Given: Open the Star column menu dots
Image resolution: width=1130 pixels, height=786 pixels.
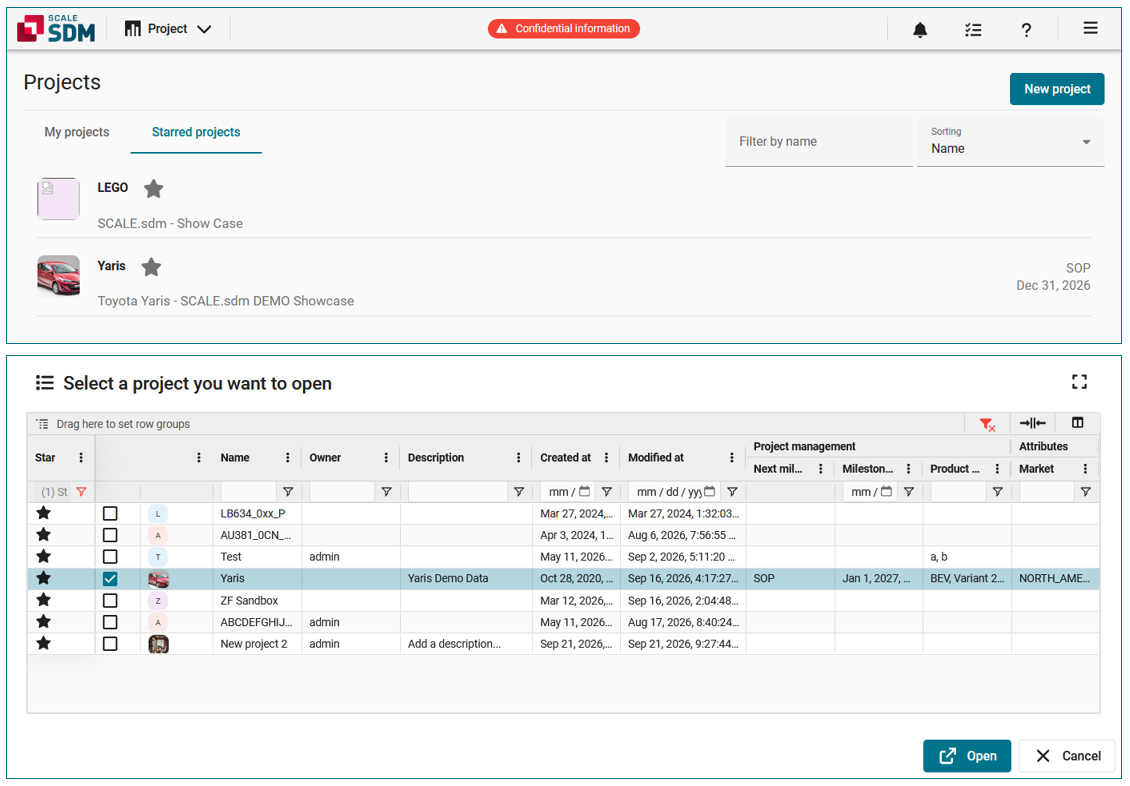Looking at the screenshot, I should pos(81,457).
